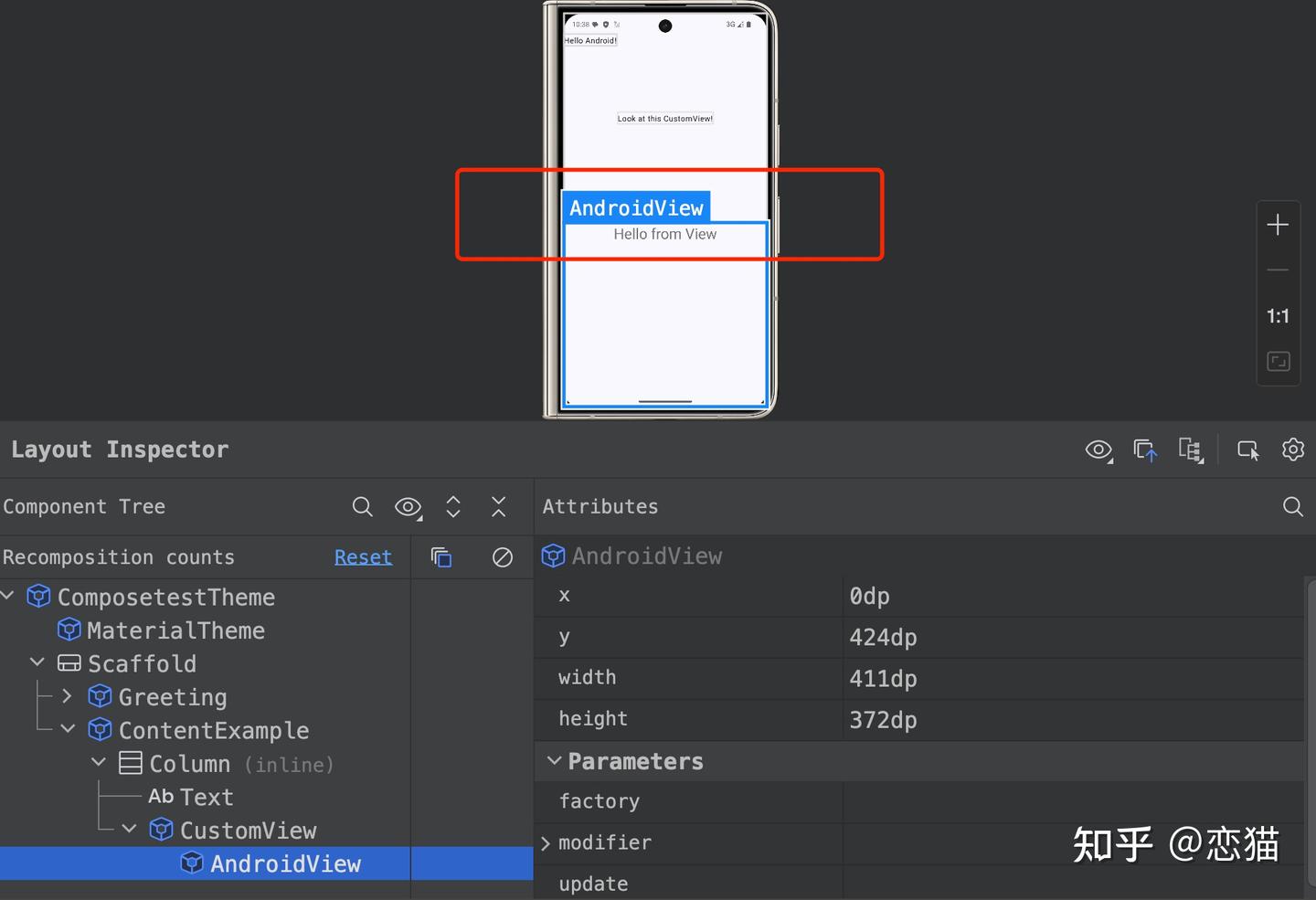This screenshot has width=1316, height=900.
Task: Expand the Greeting node
Action: tap(67, 695)
